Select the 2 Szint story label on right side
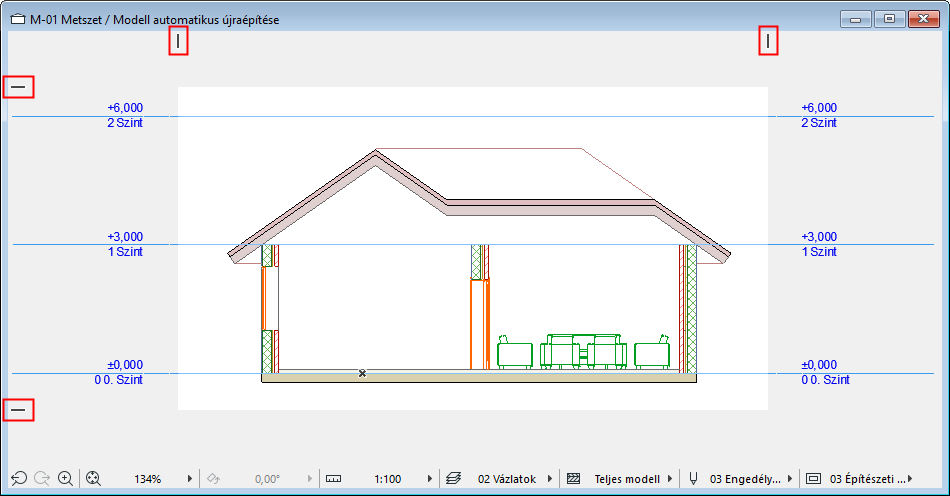Screen dimensions: 950x496 coord(819,123)
